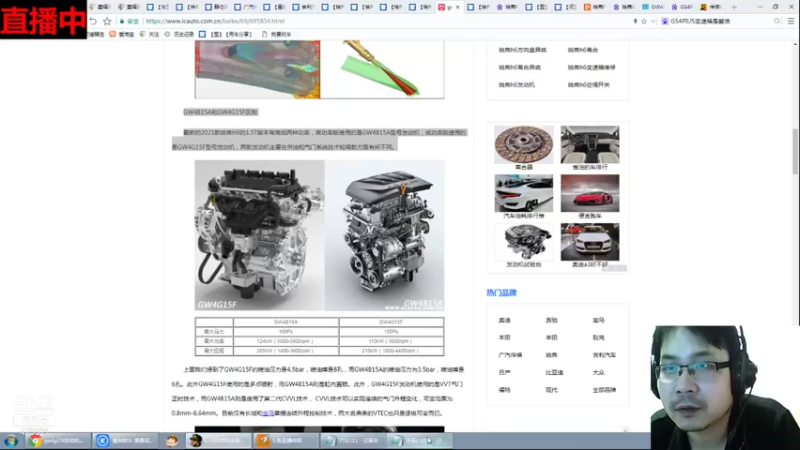Click the lightning speed-mode icon in address bar
Screen dimensions: 800x450
click(635, 21)
